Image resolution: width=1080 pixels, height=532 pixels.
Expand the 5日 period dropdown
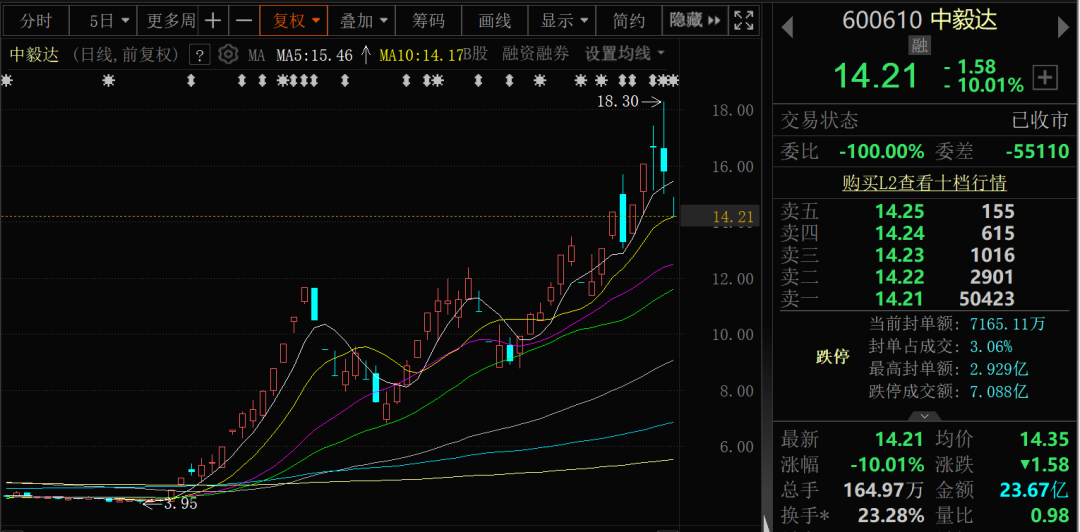coord(107,20)
